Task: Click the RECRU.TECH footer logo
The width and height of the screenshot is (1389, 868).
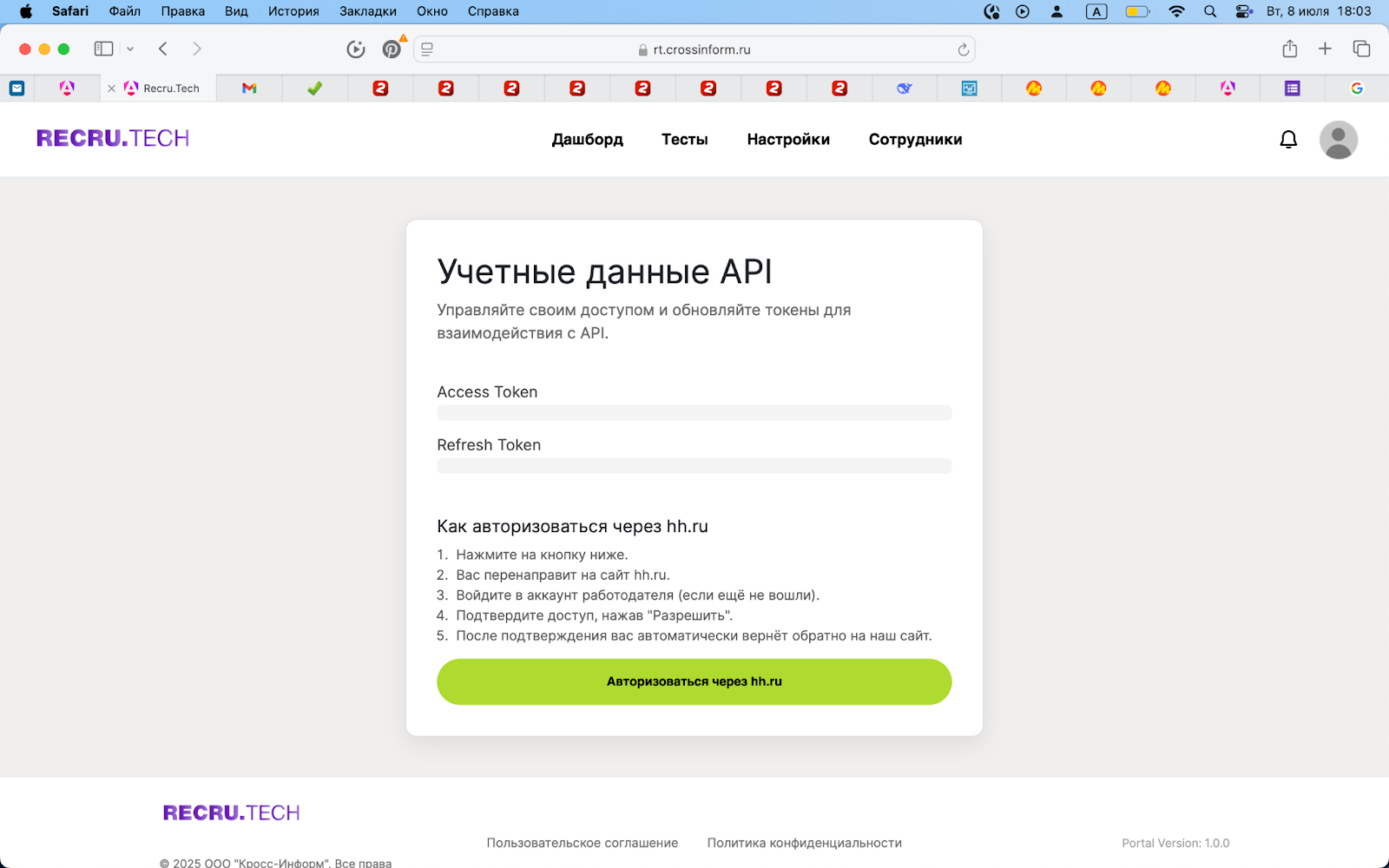Action: click(x=232, y=812)
